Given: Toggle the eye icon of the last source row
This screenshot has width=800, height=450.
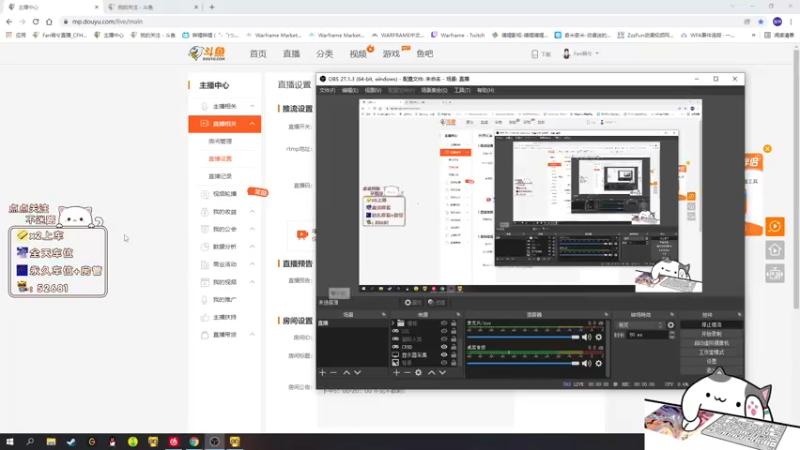Looking at the screenshot, I should coord(444,363).
